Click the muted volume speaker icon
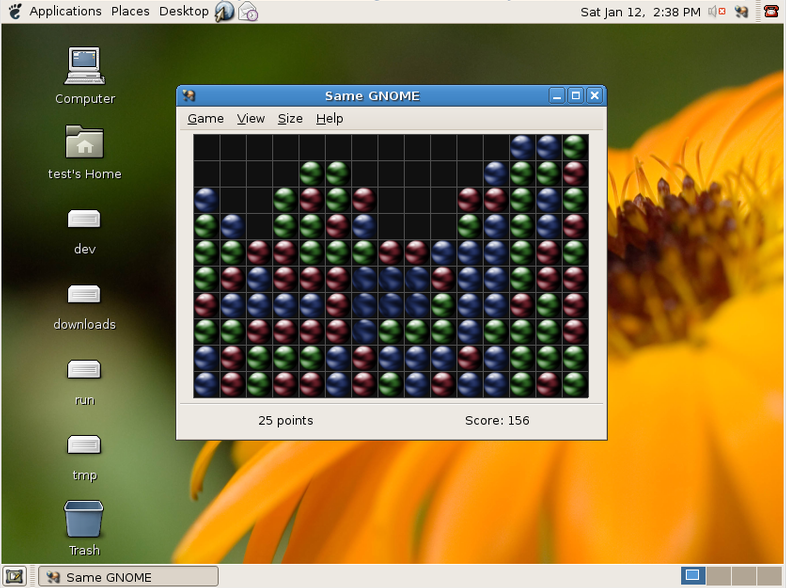Image resolution: width=786 pixels, height=588 pixels. click(x=717, y=11)
